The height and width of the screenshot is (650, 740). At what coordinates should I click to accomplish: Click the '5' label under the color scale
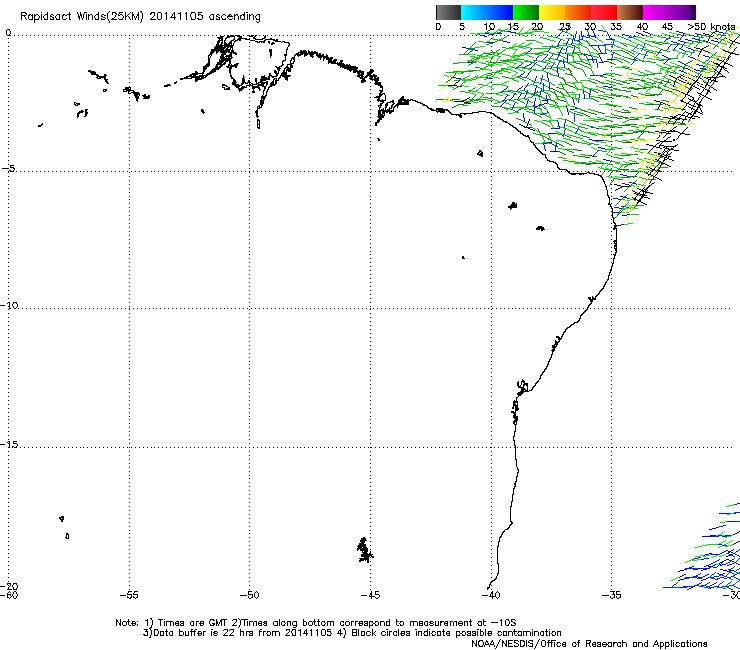click(462, 26)
